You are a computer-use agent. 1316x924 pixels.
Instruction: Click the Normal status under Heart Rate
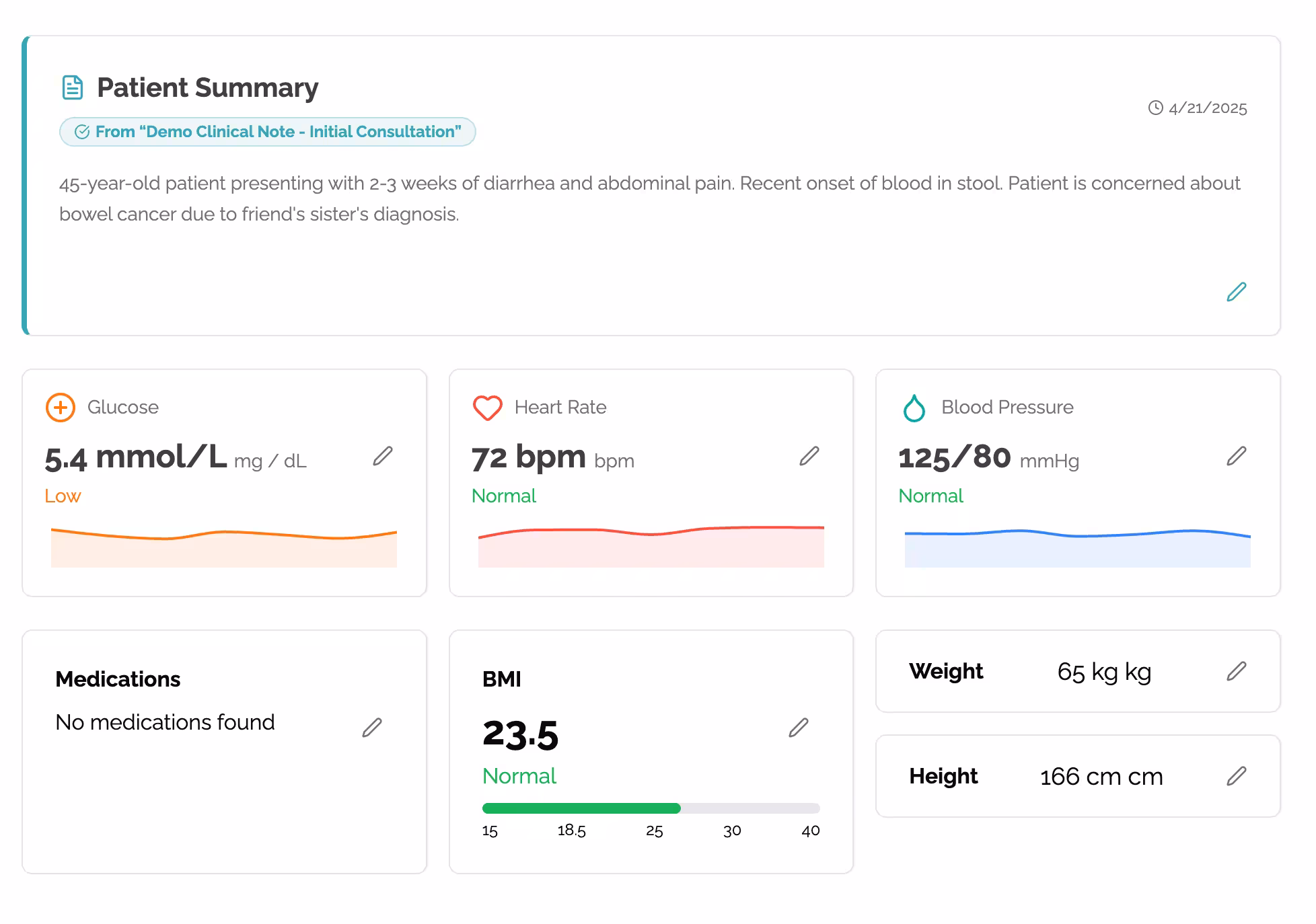(x=504, y=496)
